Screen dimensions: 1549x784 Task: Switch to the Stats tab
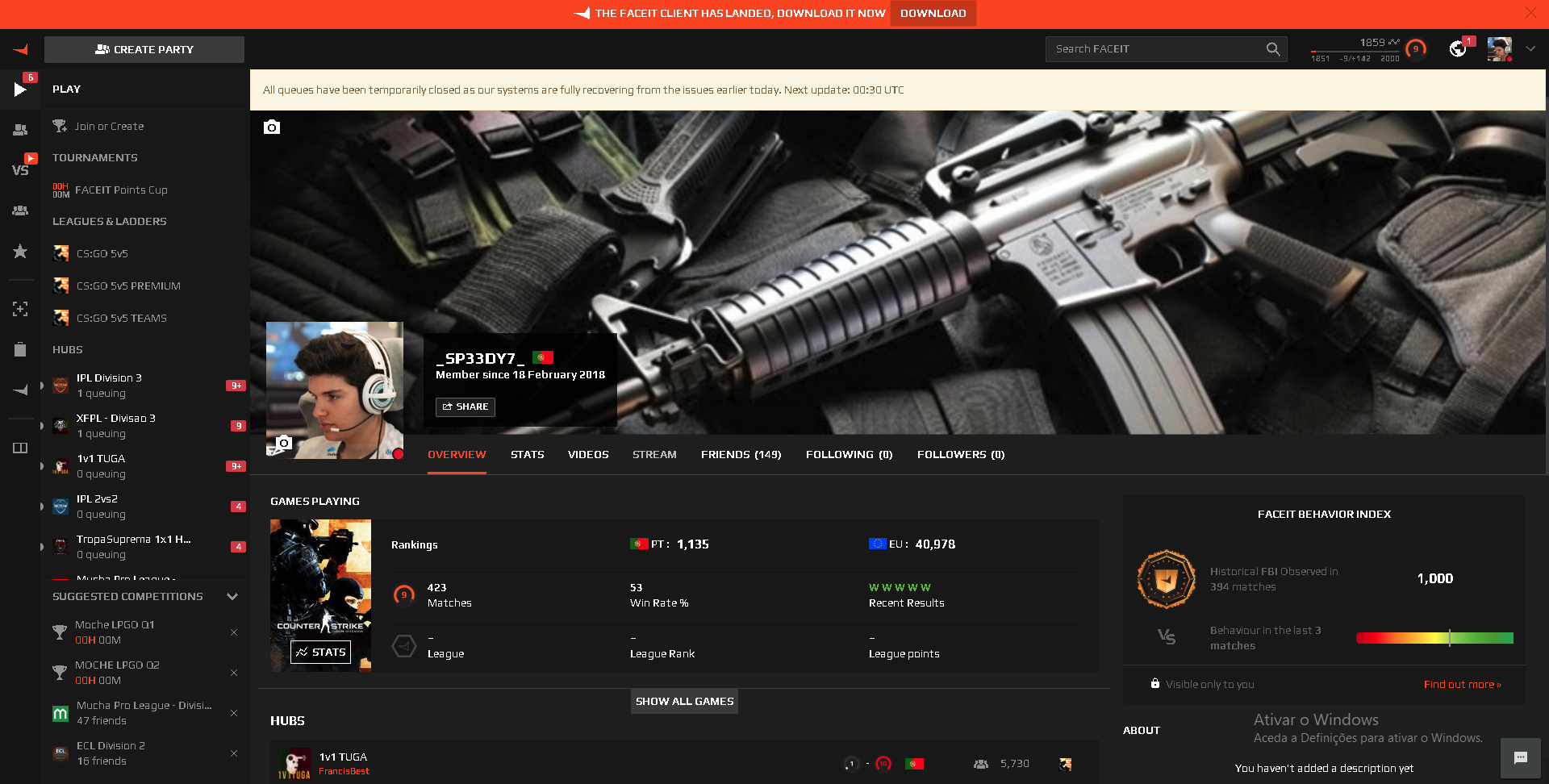pos(528,455)
